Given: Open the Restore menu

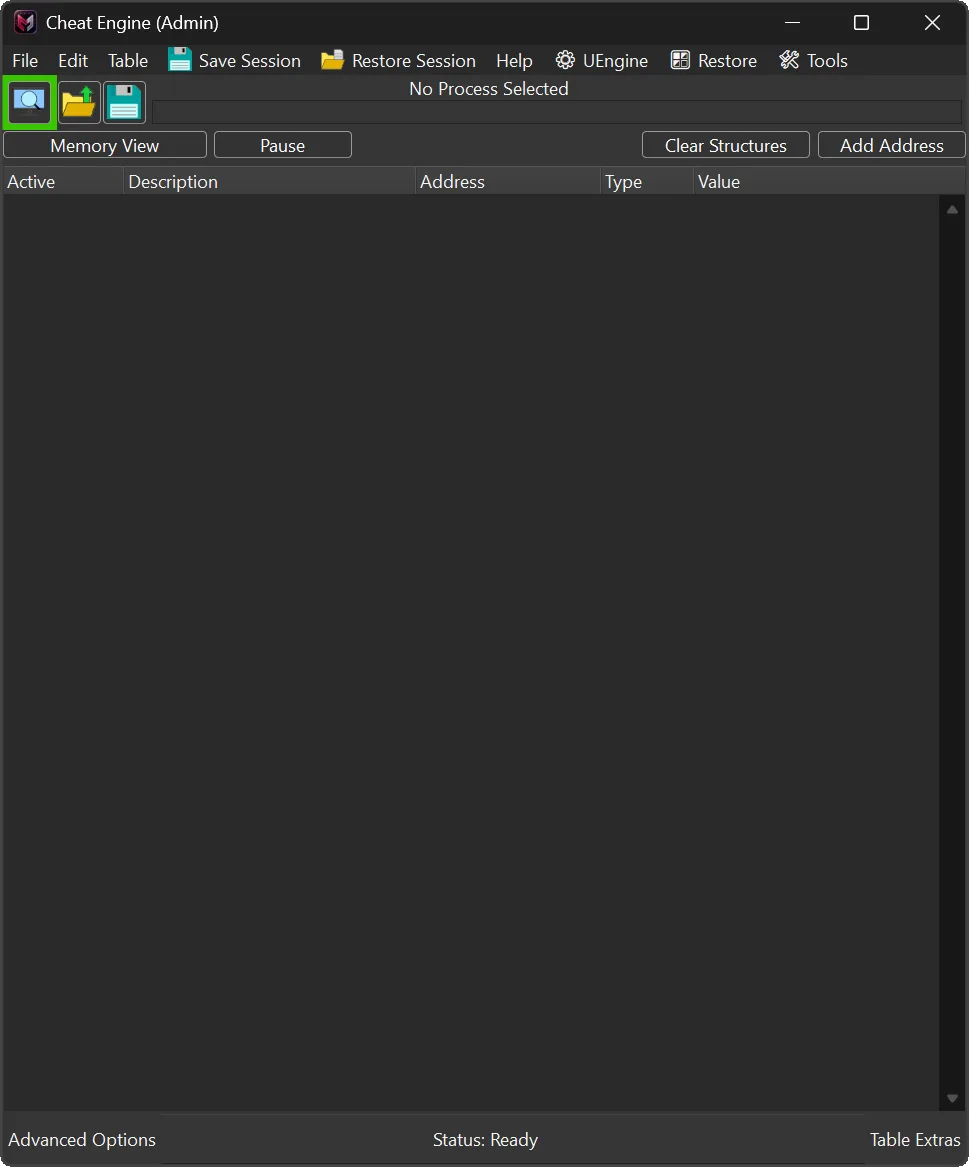Looking at the screenshot, I should 714,61.
